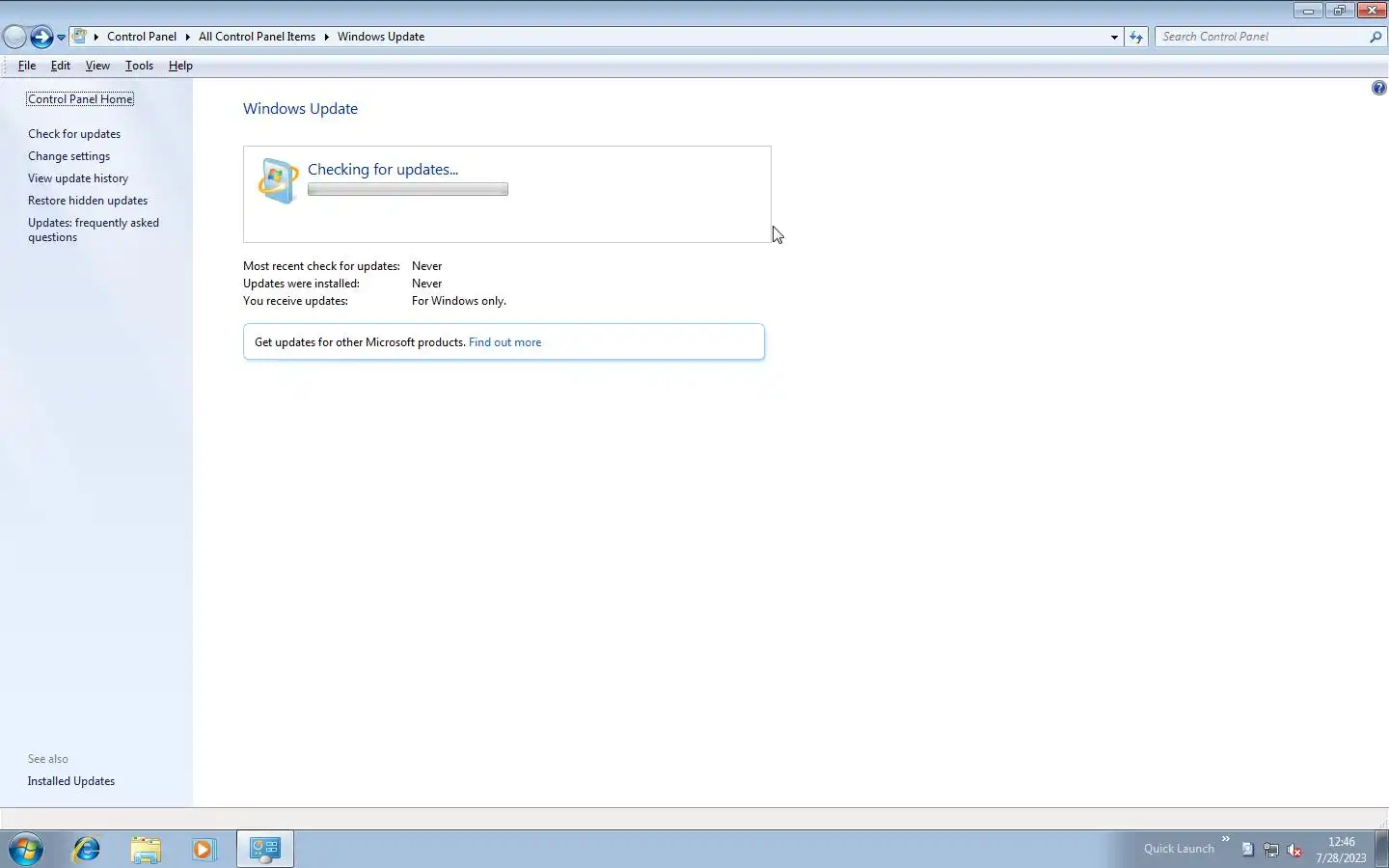This screenshot has height=868, width=1389.
Task: Launch Internet Explorer from taskbar
Action: [x=87, y=849]
